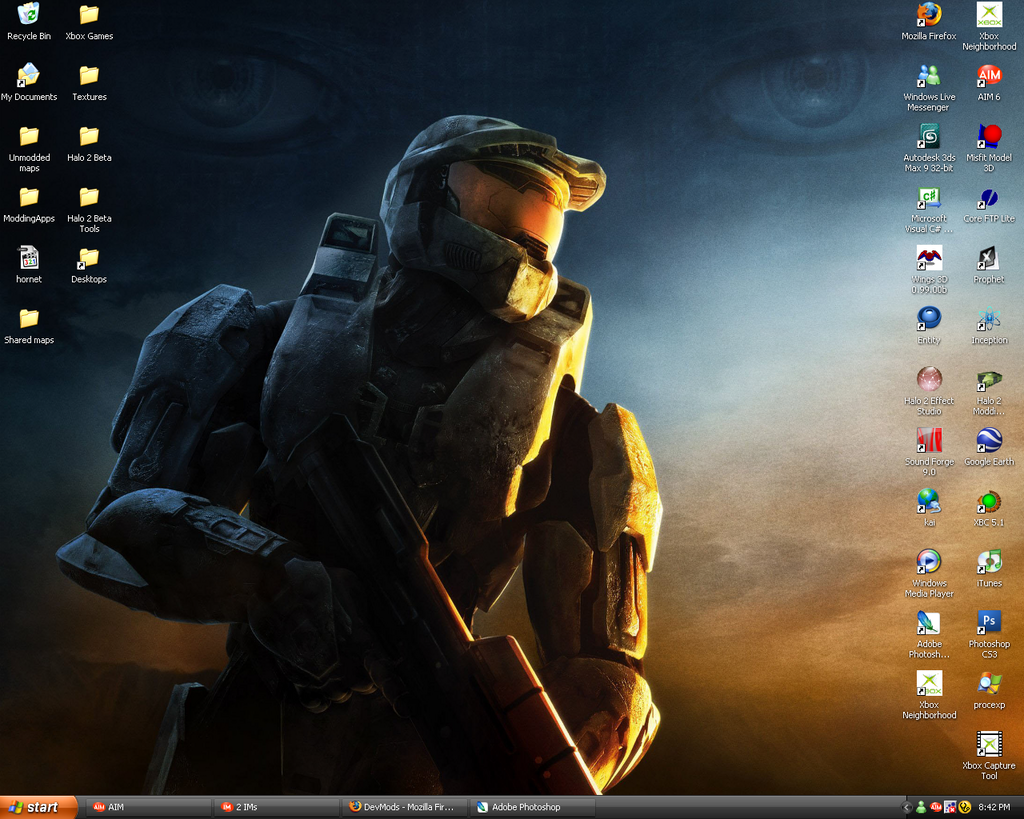The height and width of the screenshot is (819, 1024).
Task: Click network tray icon with red X
Action: tap(950, 808)
